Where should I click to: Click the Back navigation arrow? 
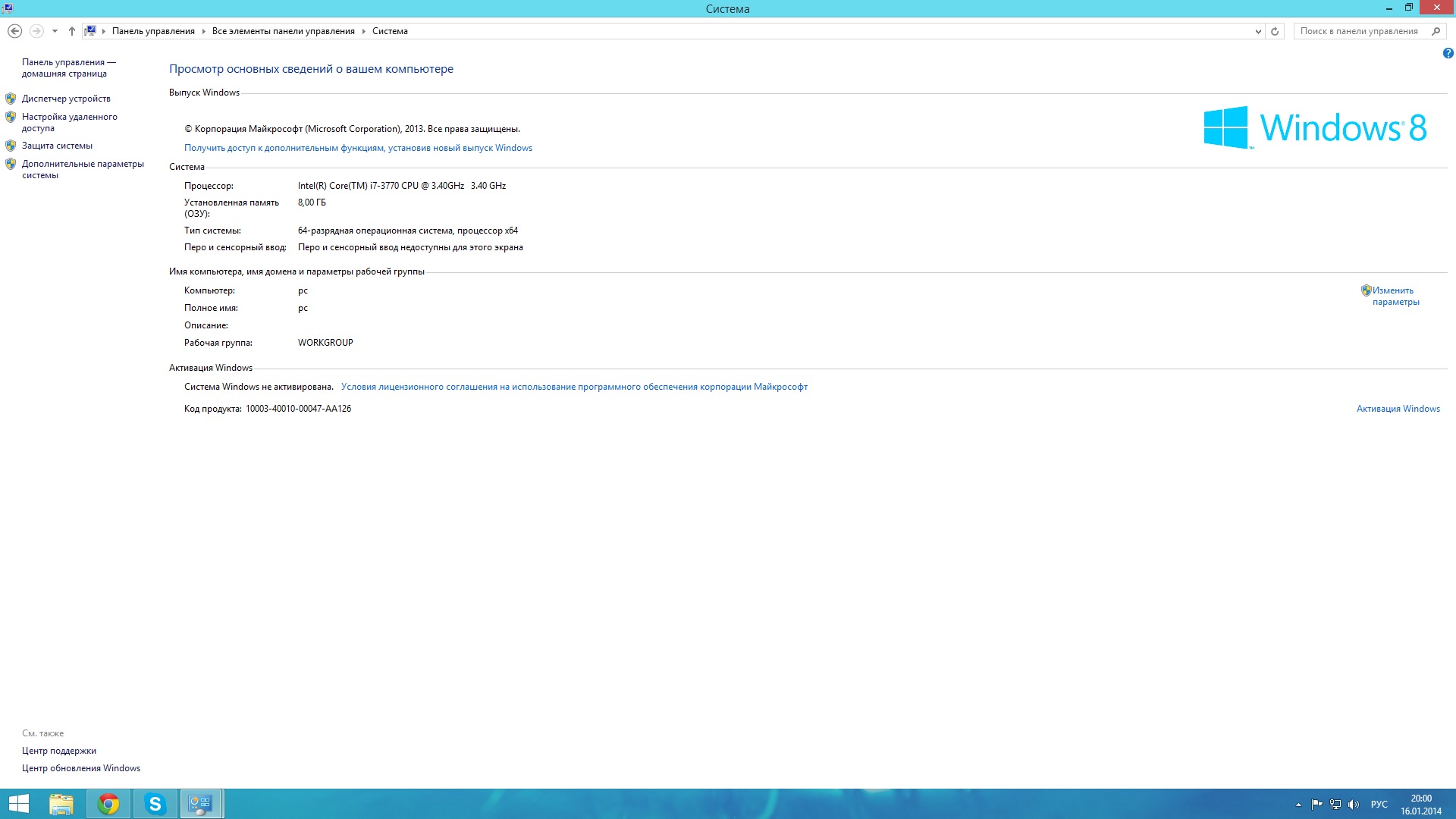point(14,31)
